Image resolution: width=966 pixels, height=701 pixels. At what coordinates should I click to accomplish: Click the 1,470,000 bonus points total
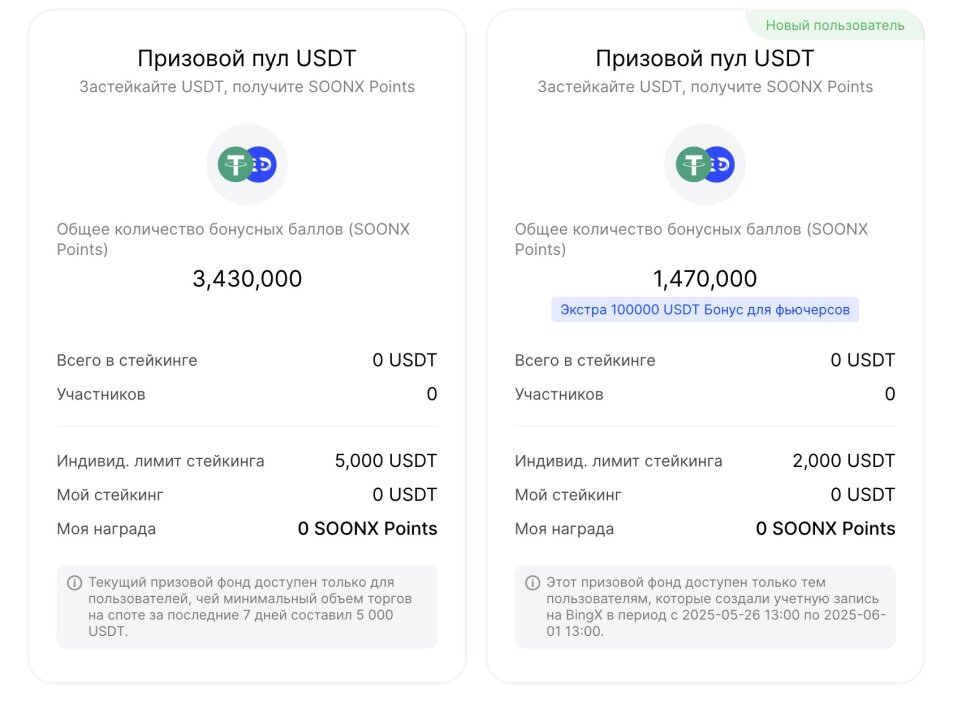(705, 279)
